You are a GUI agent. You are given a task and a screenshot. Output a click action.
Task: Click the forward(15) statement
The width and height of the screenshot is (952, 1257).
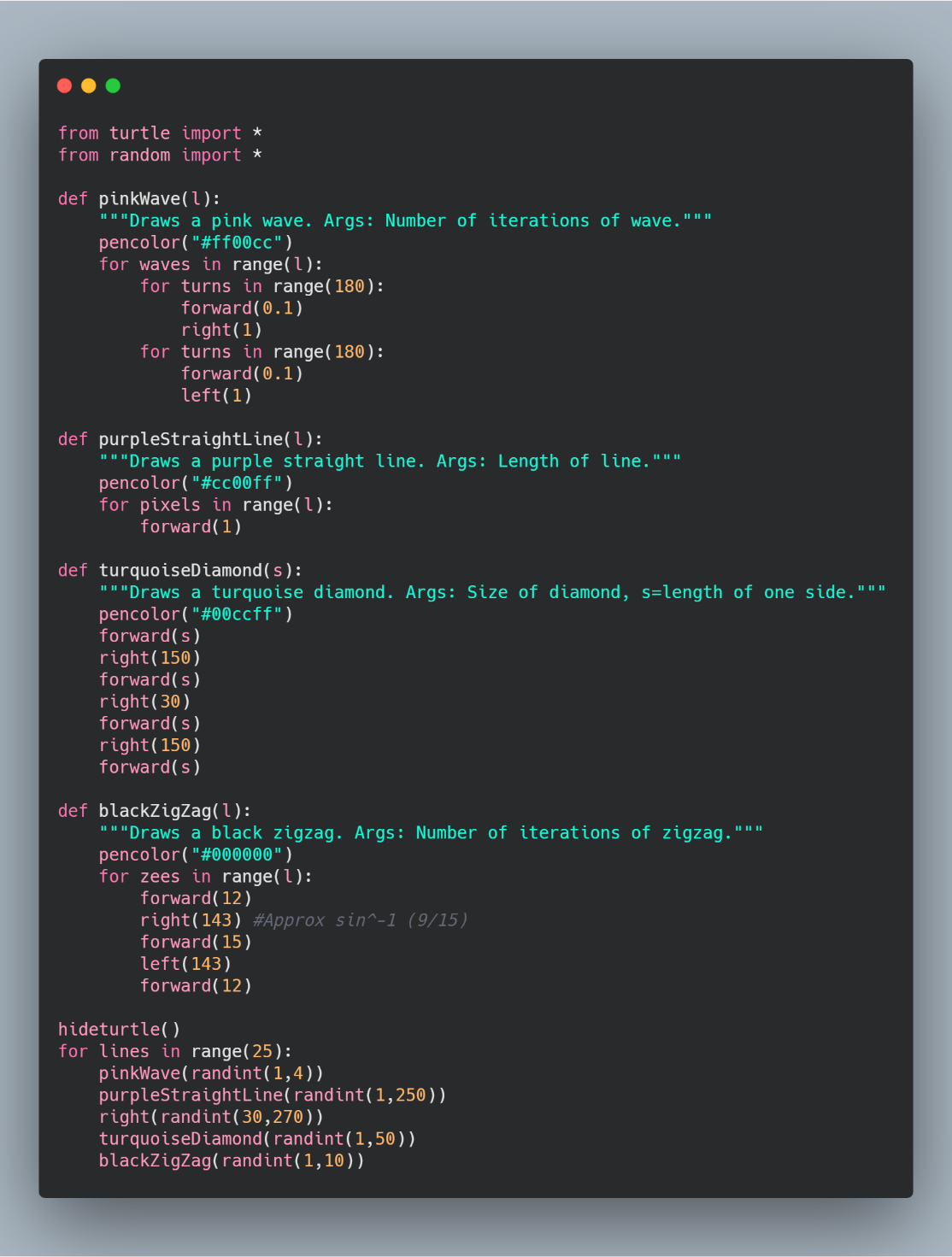pos(196,943)
